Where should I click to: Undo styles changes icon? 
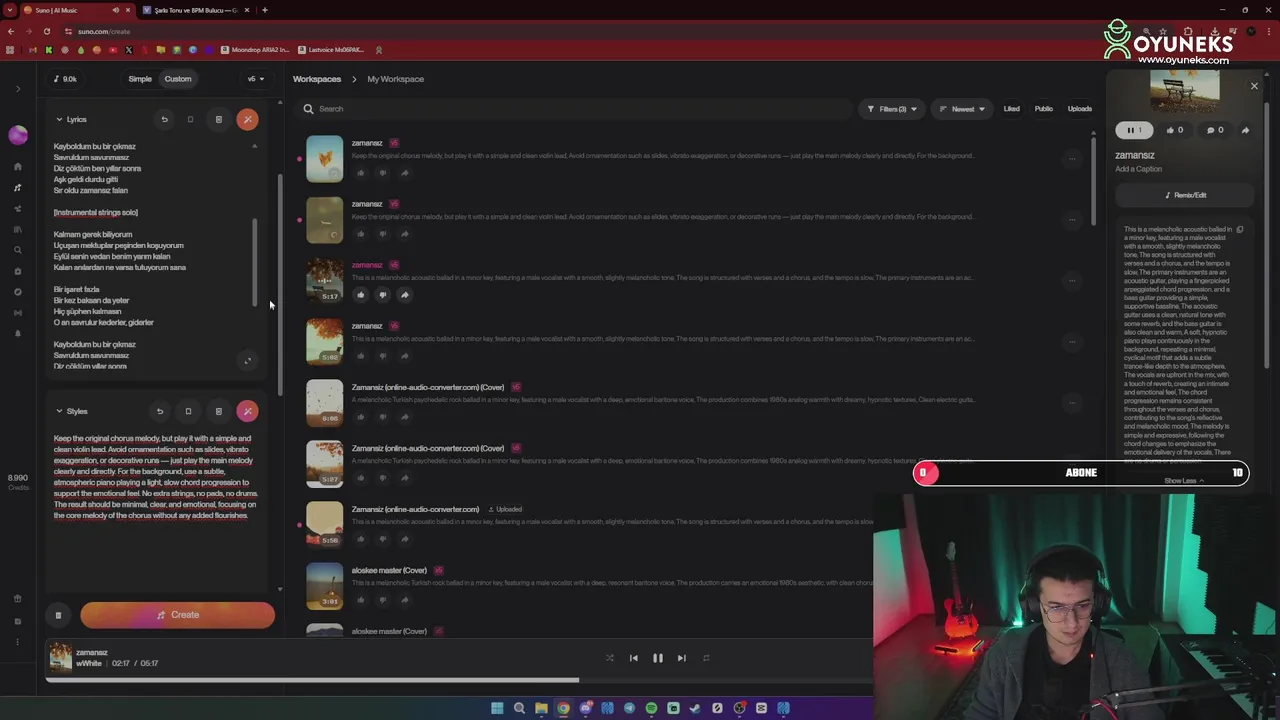159,411
